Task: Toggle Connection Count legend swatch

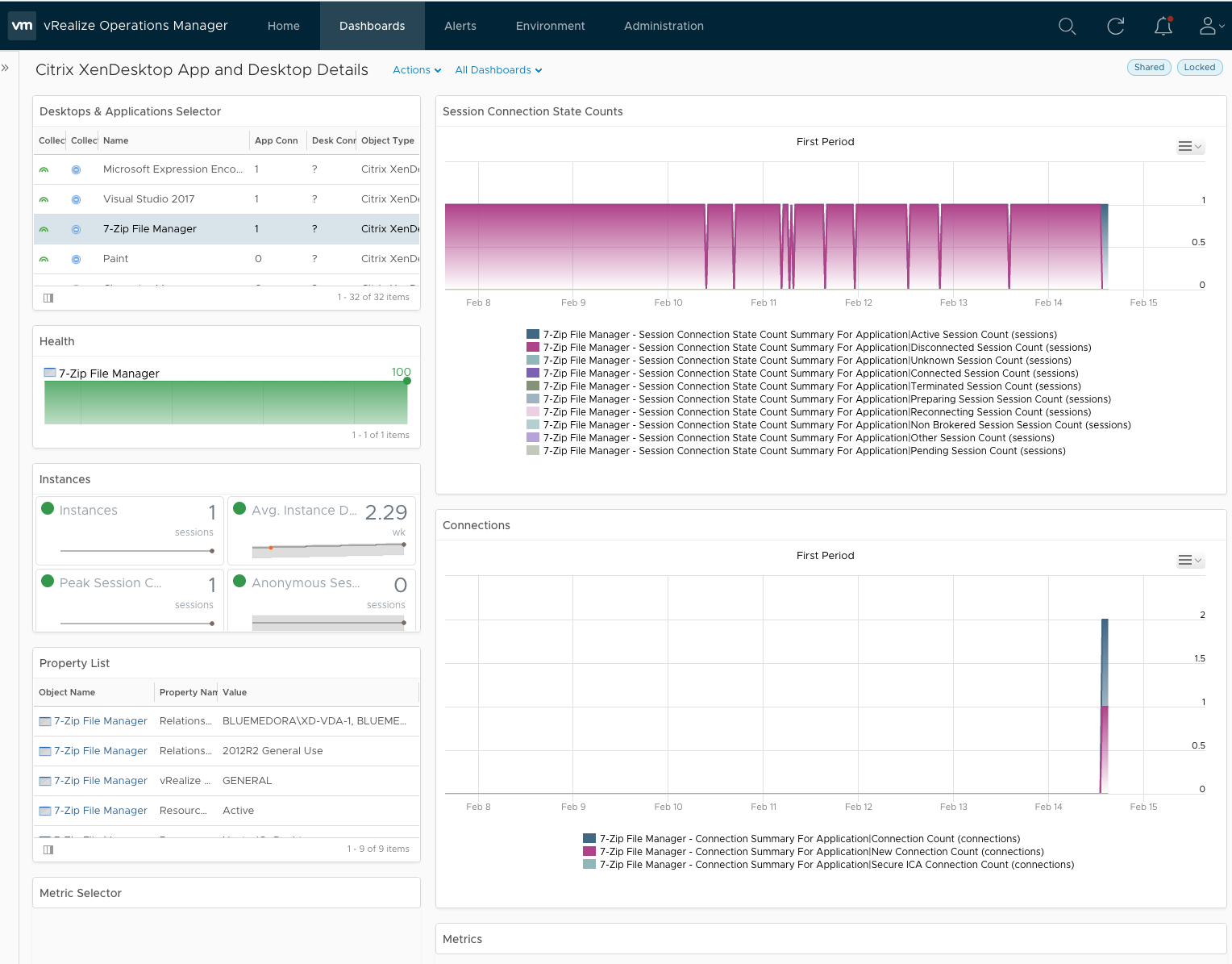Action: pos(589,838)
